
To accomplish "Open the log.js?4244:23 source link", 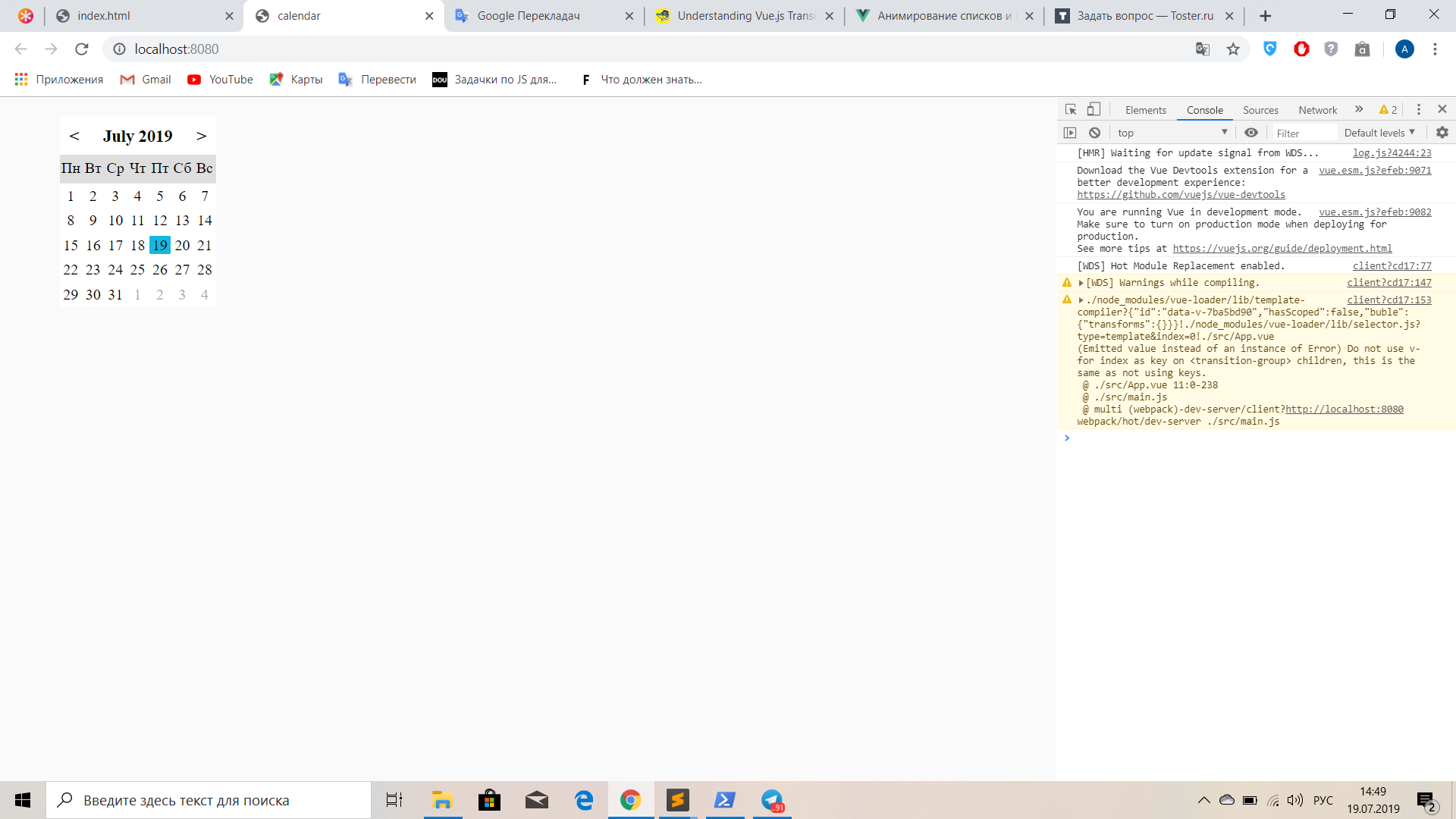I will (x=1392, y=153).
